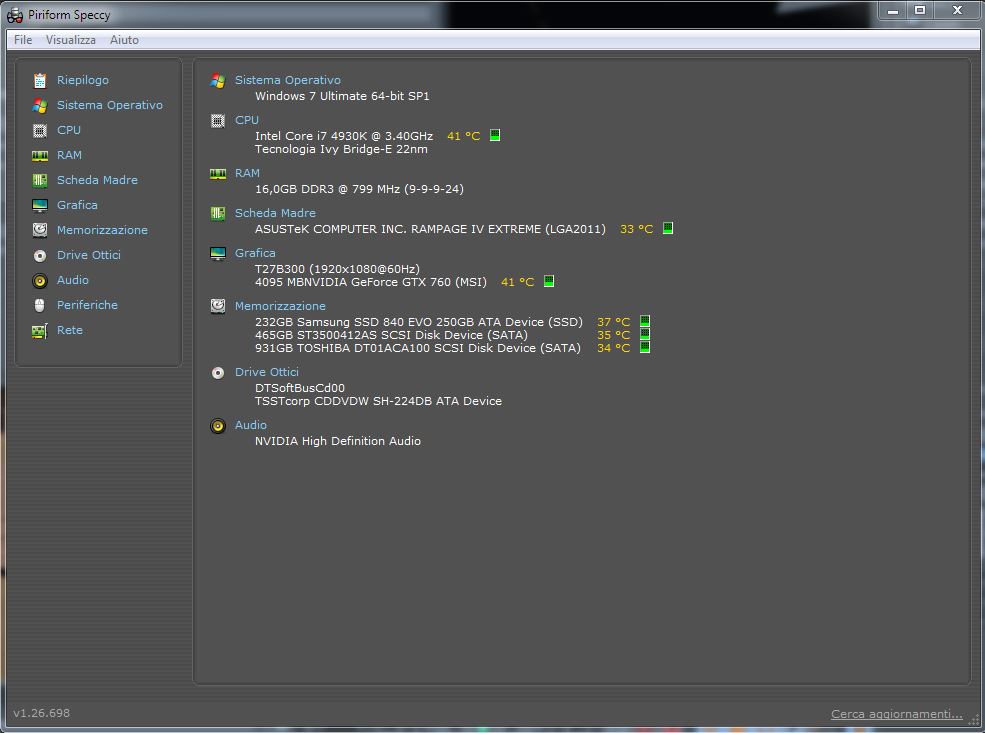Click the version number v1.26.698
This screenshot has height=733, width=985.
(41, 714)
